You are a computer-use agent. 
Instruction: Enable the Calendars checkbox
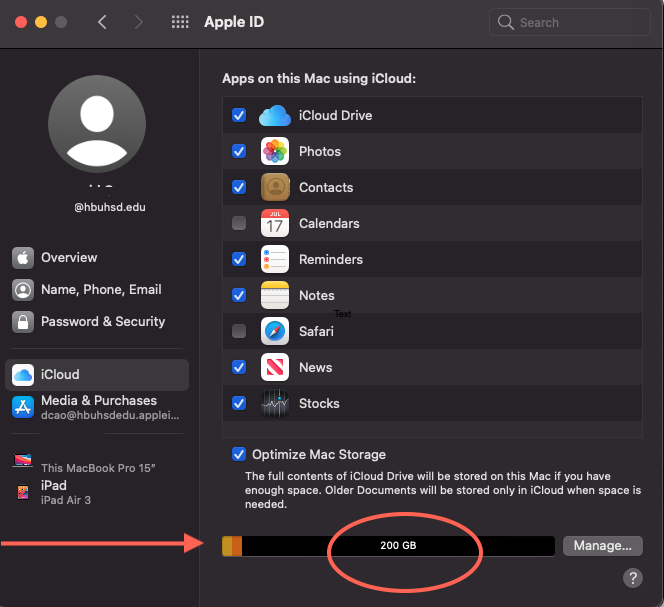[239, 223]
